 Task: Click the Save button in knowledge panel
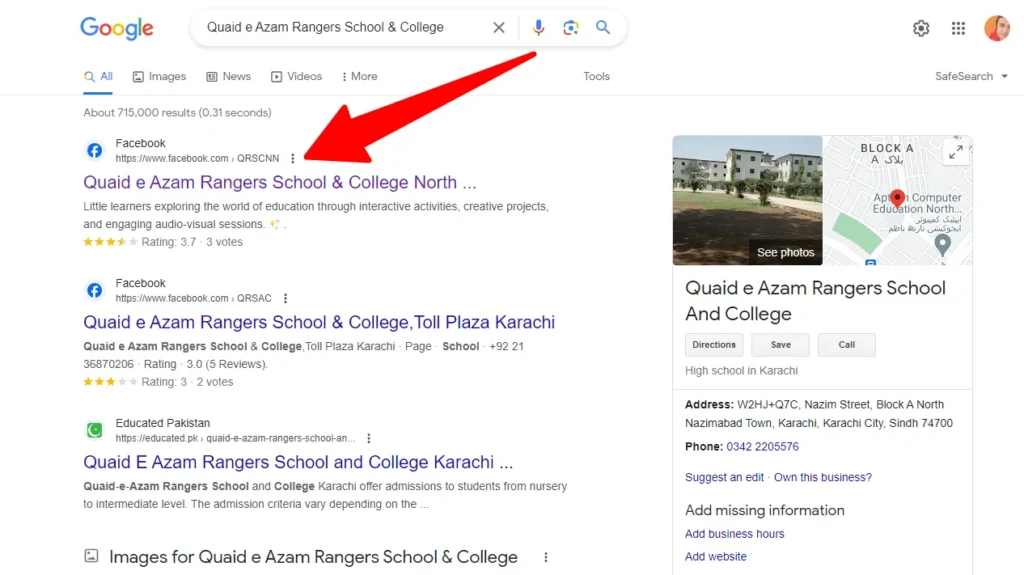coord(780,344)
